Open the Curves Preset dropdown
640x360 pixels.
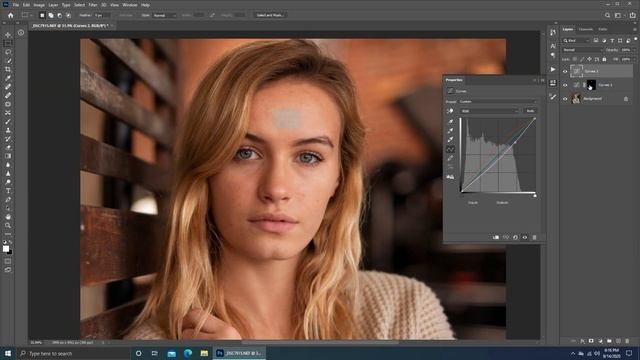[x=498, y=102]
